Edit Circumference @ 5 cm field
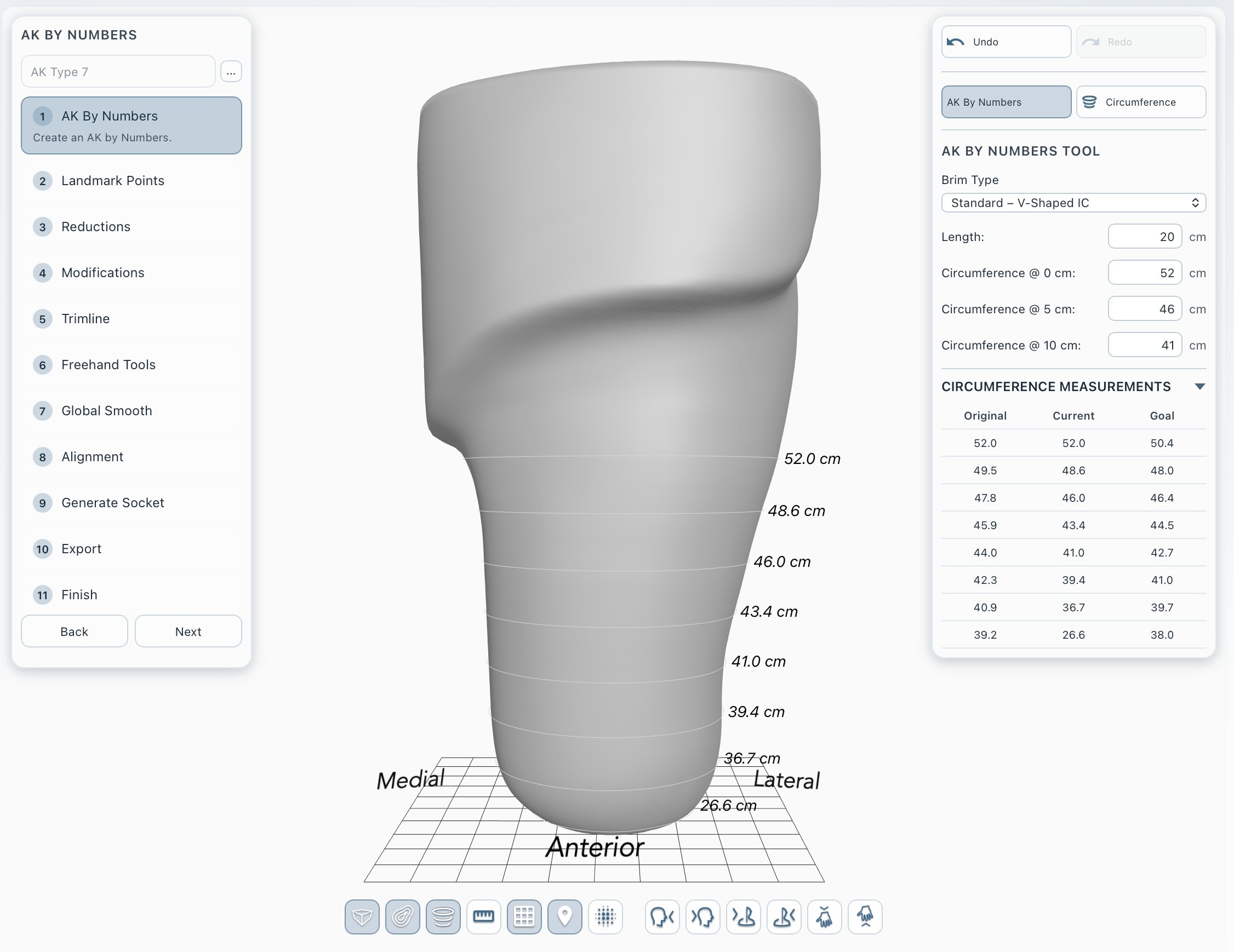The image size is (1234, 952). pos(1145,309)
